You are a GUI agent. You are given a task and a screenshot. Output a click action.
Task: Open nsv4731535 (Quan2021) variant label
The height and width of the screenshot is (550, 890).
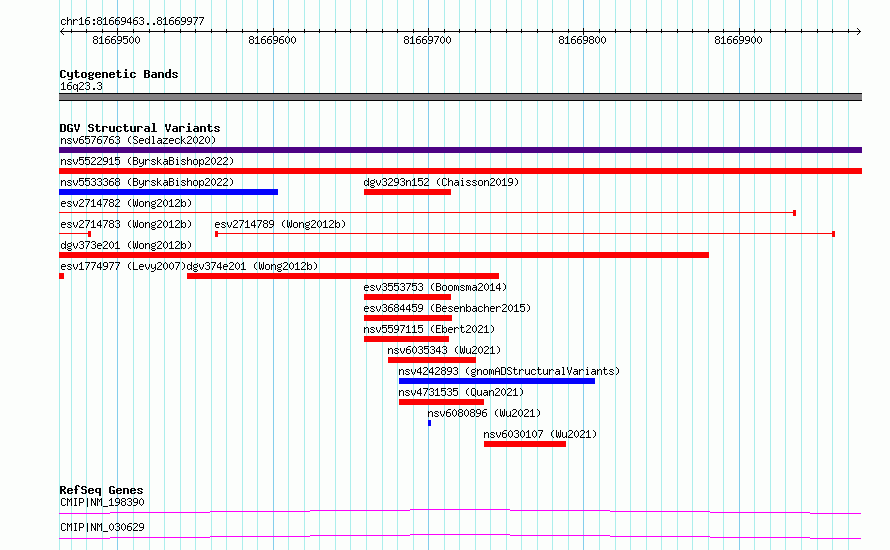point(461,392)
